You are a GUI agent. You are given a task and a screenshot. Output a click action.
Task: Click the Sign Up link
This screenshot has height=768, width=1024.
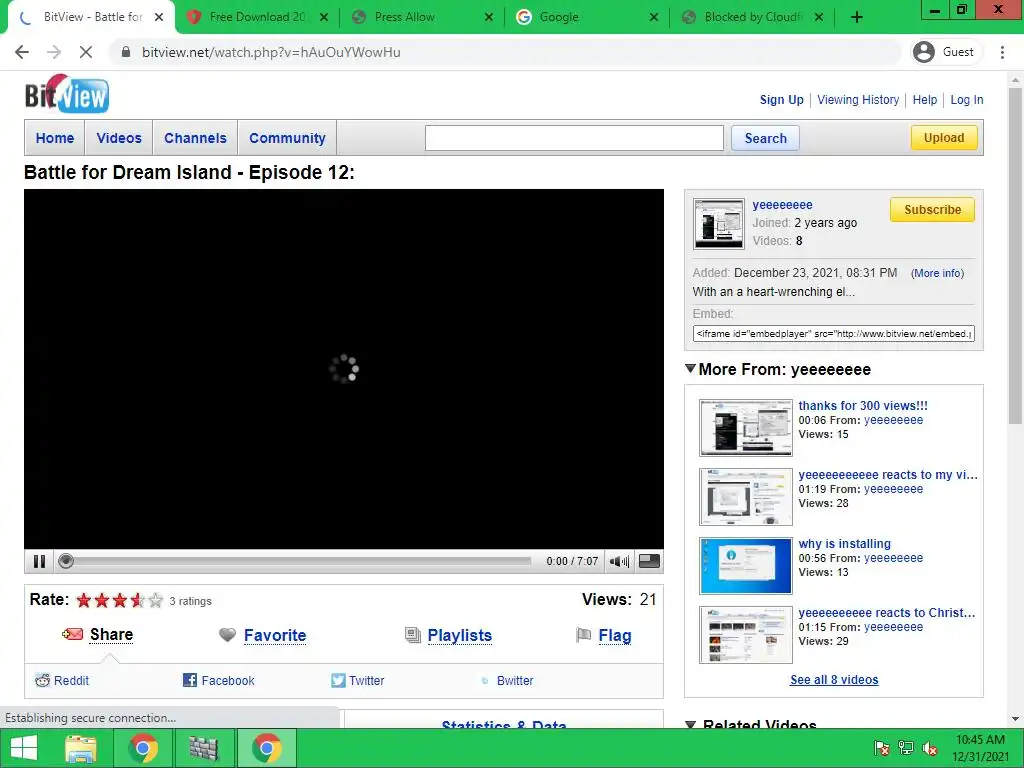(781, 100)
